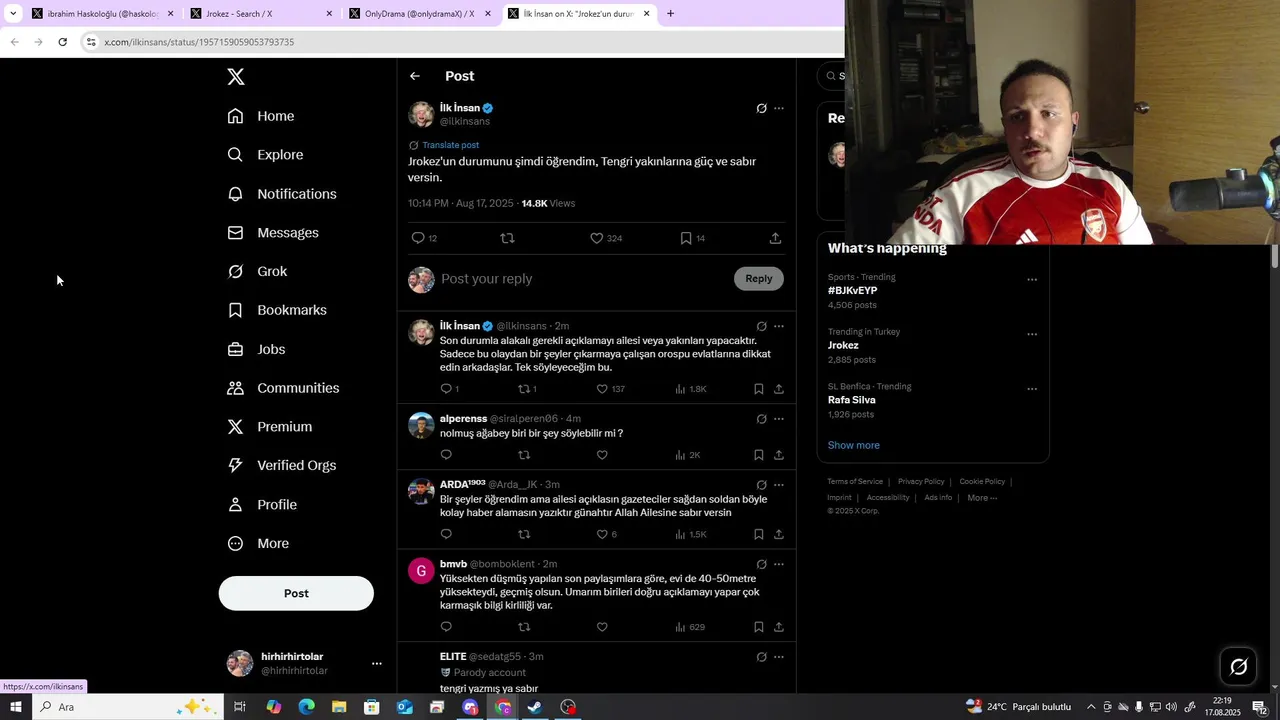This screenshot has width=1280, height=720.
Task: Open more options on main post
Action: (x=779, y=108)
